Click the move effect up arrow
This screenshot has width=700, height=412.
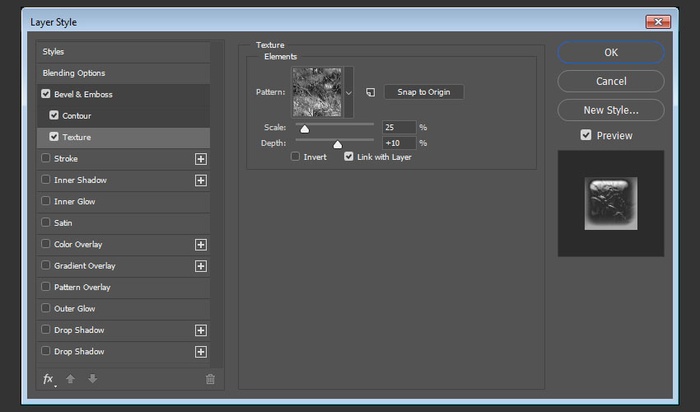coord(71,379)
